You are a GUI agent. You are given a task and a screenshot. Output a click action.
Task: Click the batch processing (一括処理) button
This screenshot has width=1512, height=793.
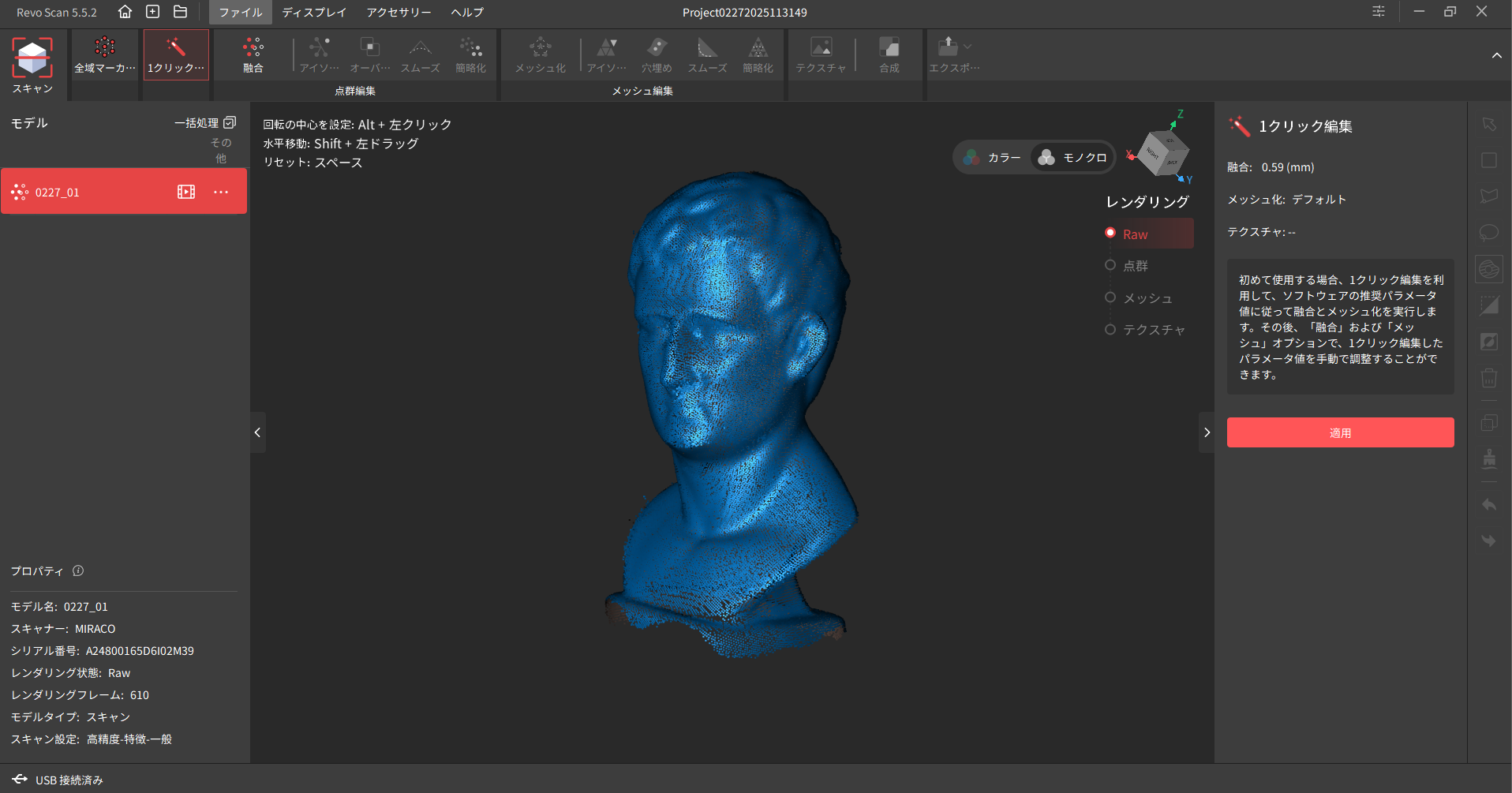point(204,123)
